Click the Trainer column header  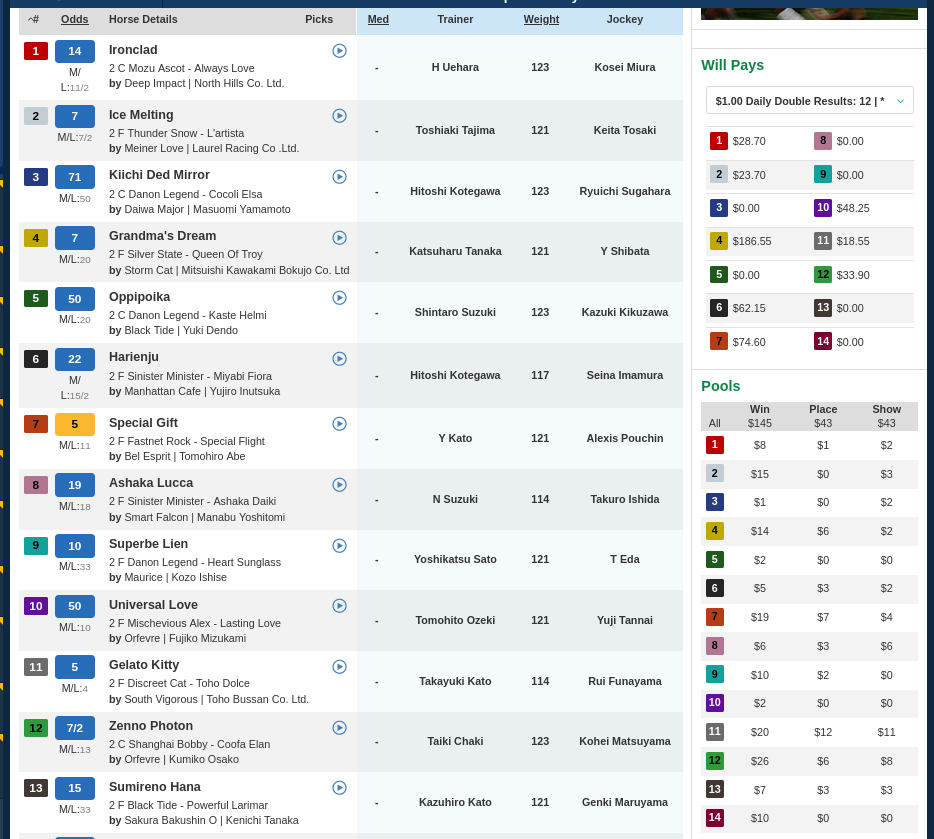tap(455, 19)
